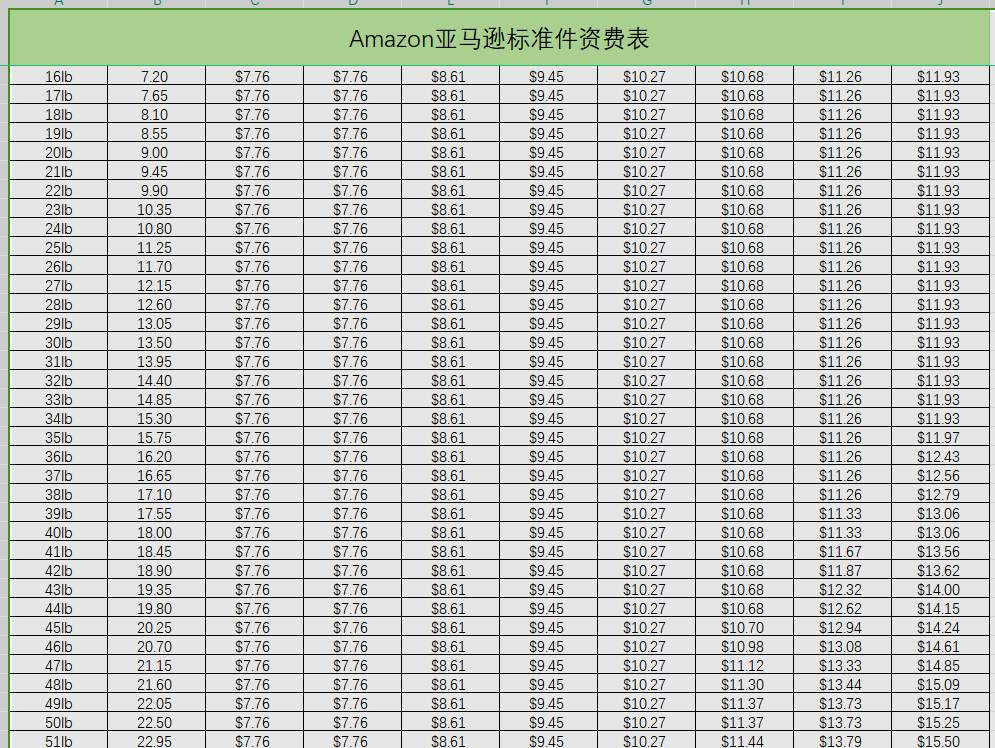The image size is (995, 748).
Task: Select the $12.56 cell in the 37lb row
Action: [x=940, y=476]
